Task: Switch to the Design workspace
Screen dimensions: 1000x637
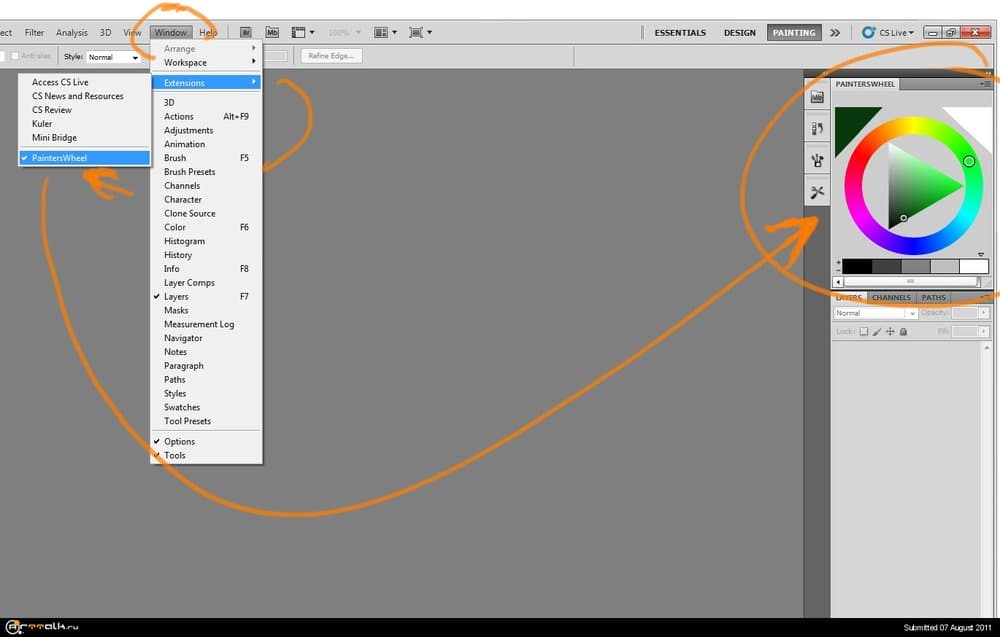Action: click(x=739, y=33)
